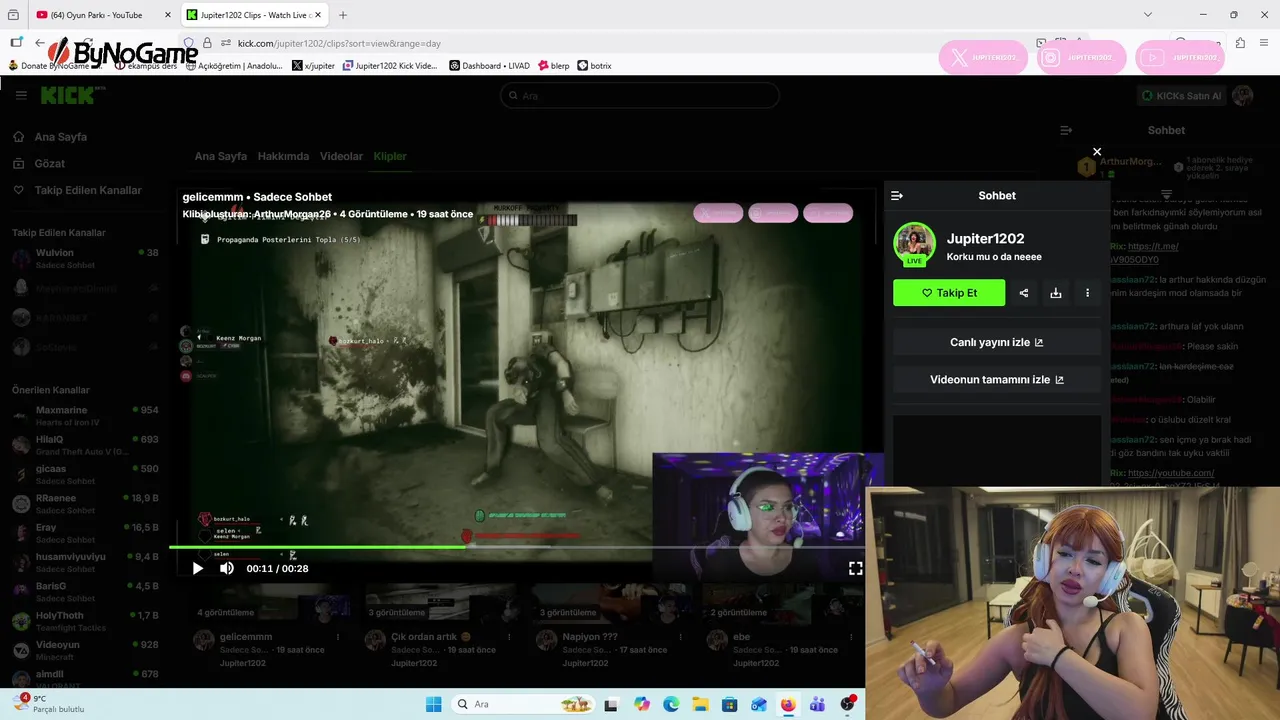The width and height of the screenshot is (1280, 720).
Task: Click the Kick logo
Action: tap(72, 95)
